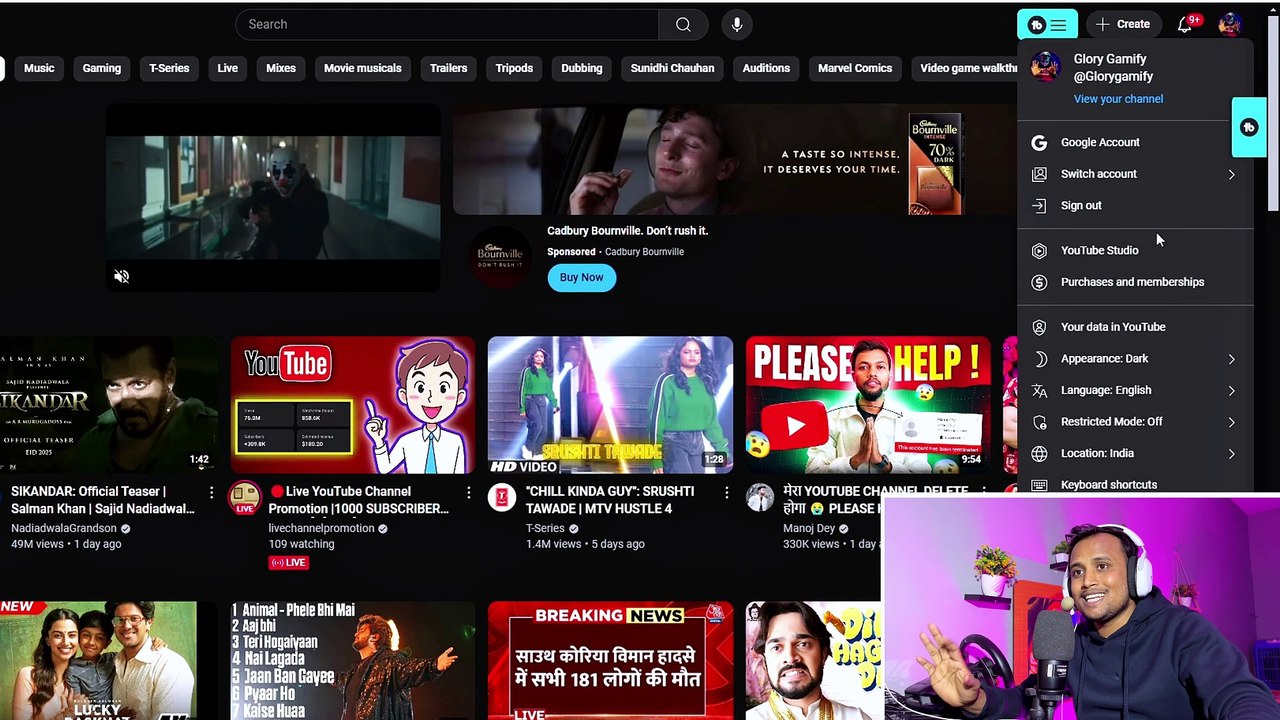Select the Dubbing filter chip
Image resolution: width=1280 pixels, height=720 pixels.
click(582, 68)
